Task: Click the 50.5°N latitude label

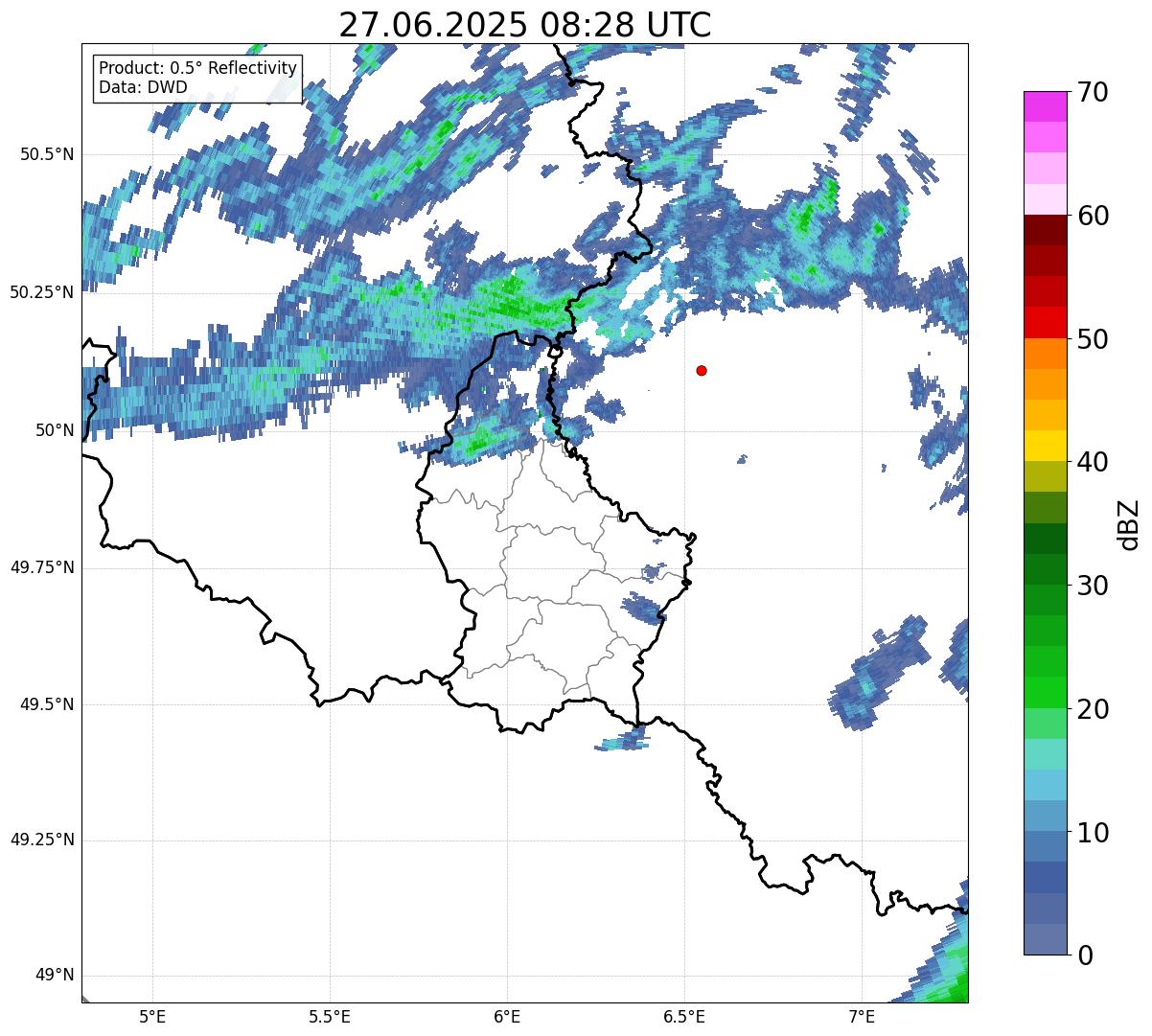Action: 47,154
